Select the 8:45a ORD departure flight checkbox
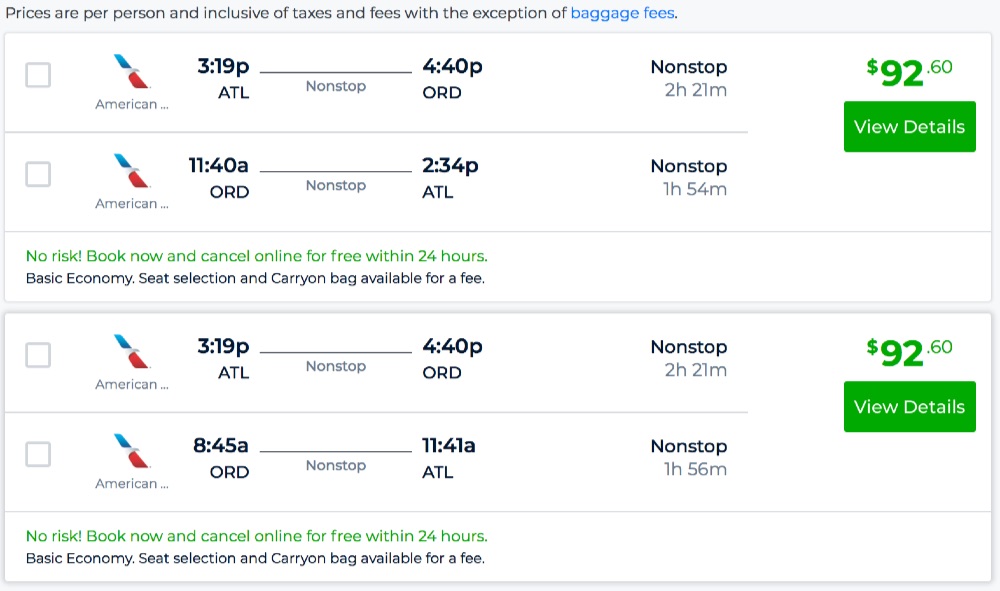Screen dimensions: 1000x591 38,454
